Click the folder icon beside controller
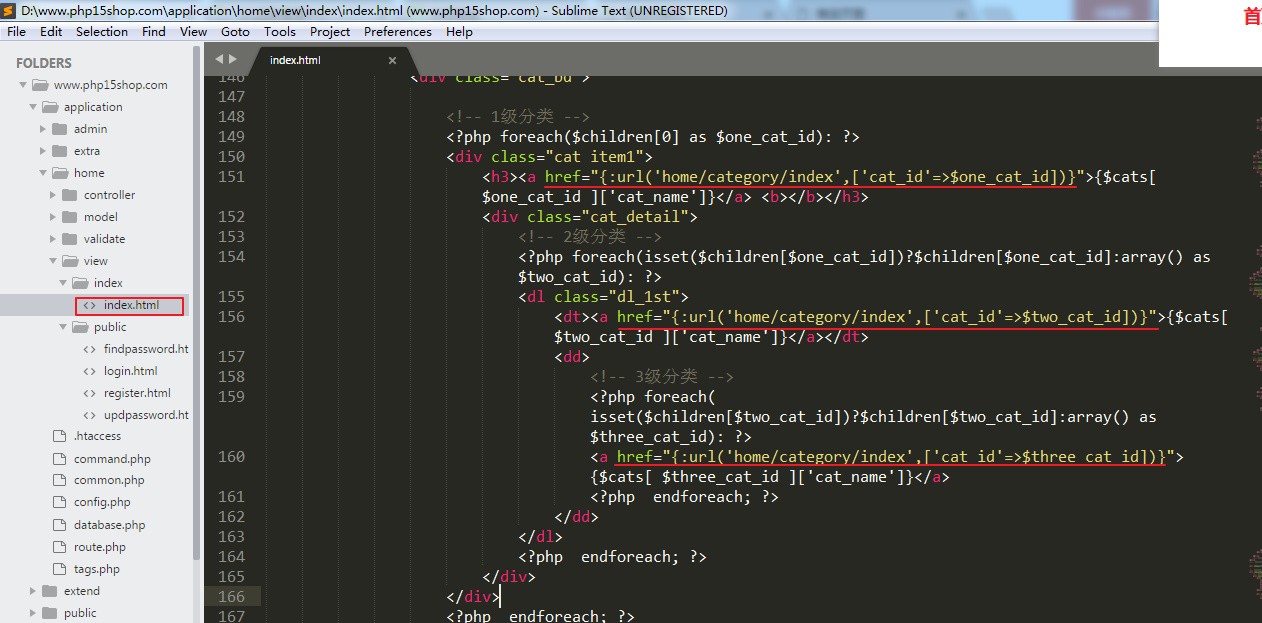1262x623 pixels. pos(69,195)
